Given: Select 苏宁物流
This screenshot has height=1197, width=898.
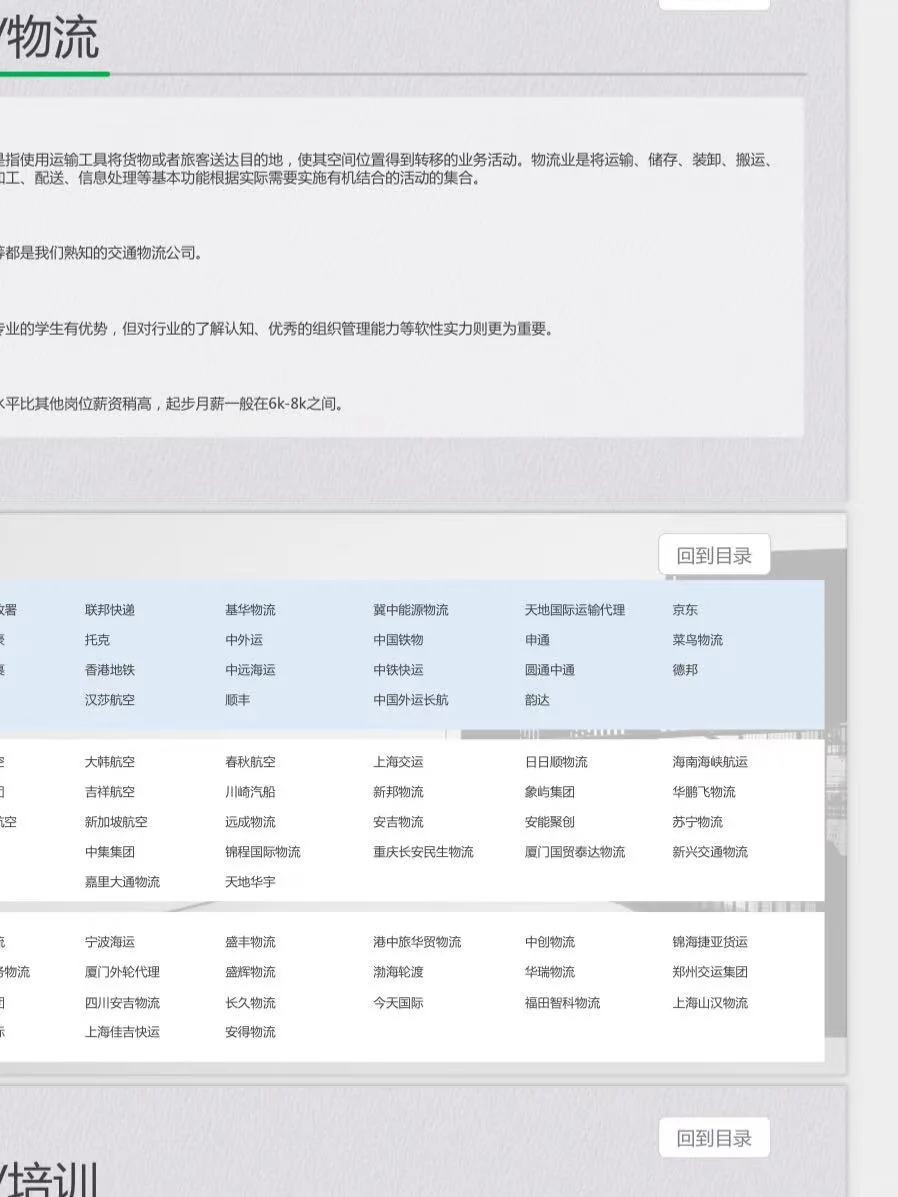Looking at the screenshot, I should pos(698,821).
